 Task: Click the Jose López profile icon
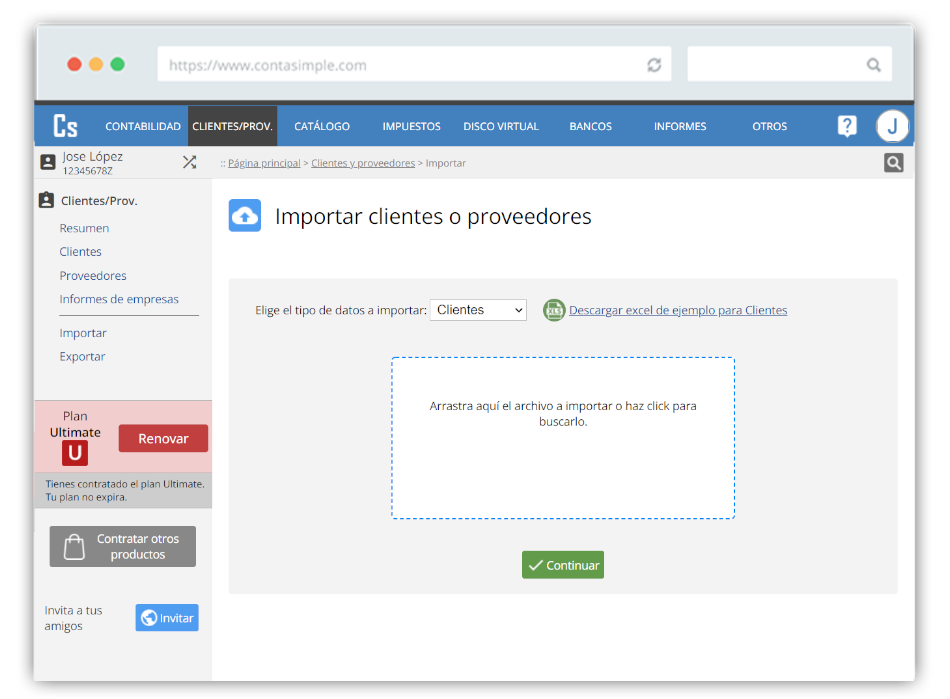[48, 162]
